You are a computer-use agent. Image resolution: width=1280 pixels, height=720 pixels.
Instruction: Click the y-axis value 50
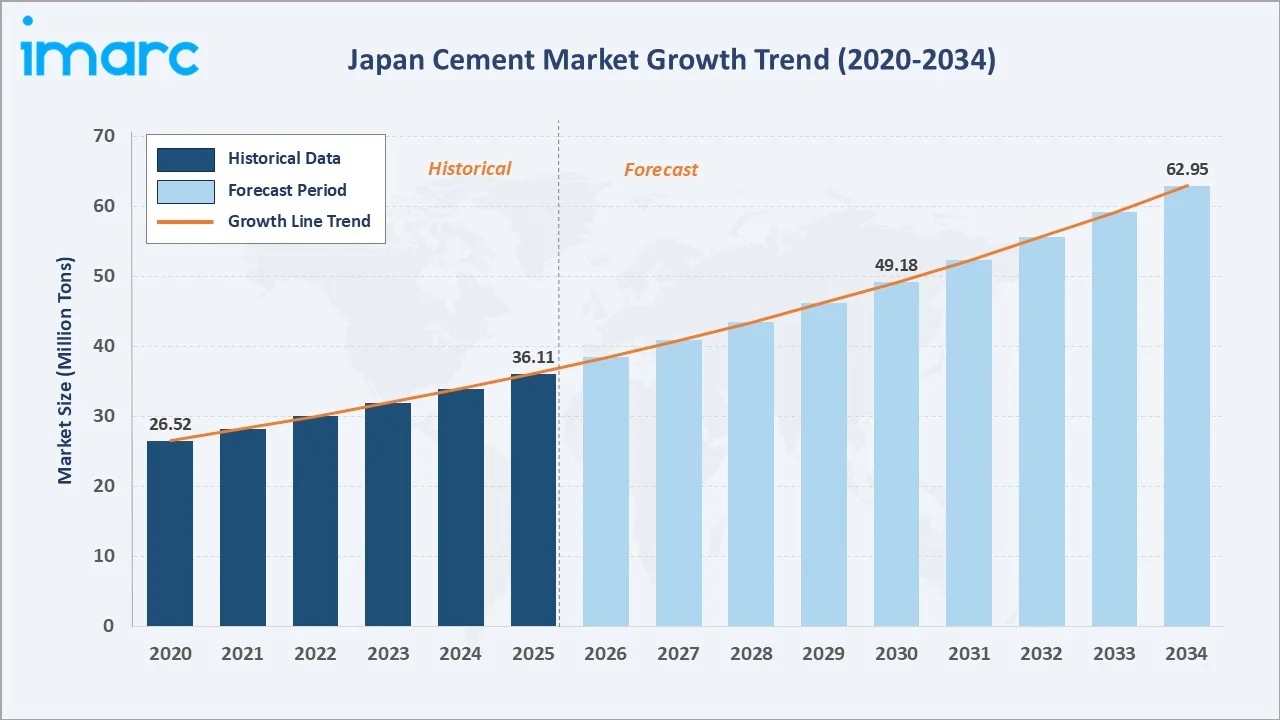point(105,276)
